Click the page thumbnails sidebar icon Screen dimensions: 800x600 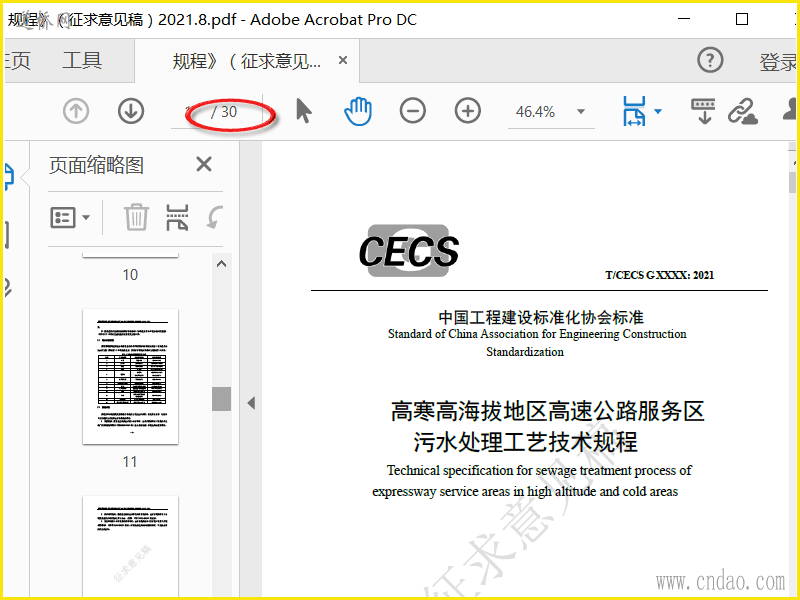coord(9,177)
